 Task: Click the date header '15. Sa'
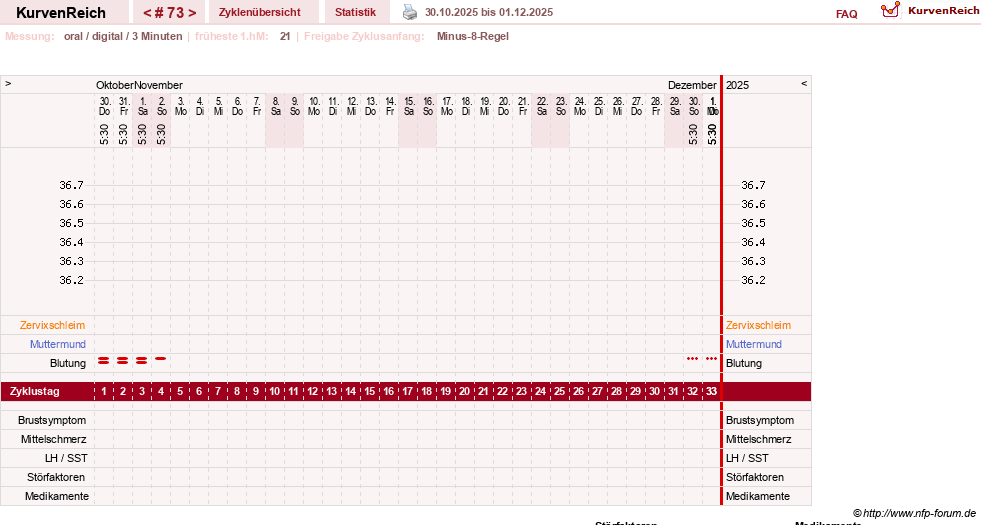point(409,106)
